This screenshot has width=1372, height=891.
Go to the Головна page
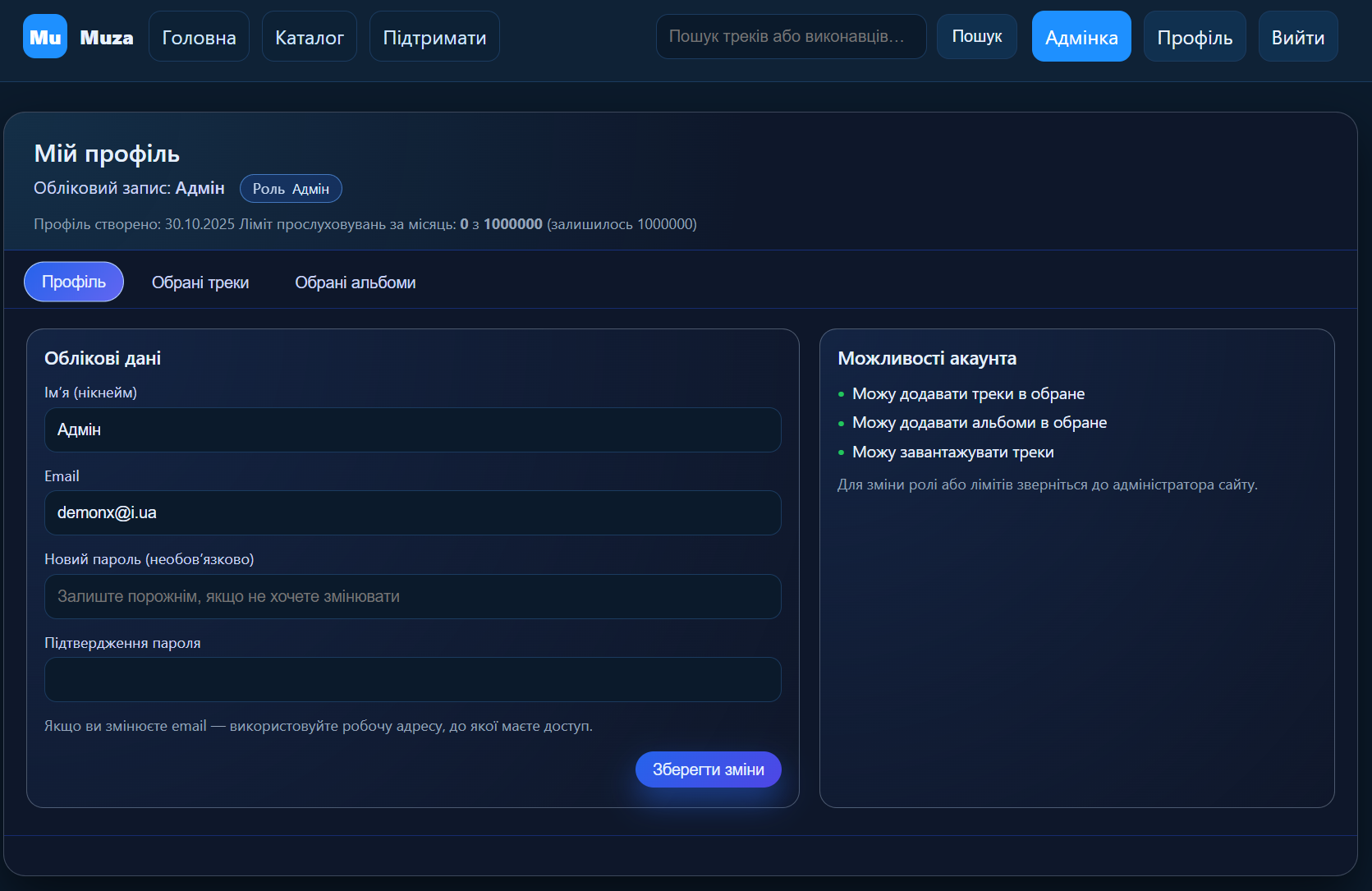click(199, 37)
